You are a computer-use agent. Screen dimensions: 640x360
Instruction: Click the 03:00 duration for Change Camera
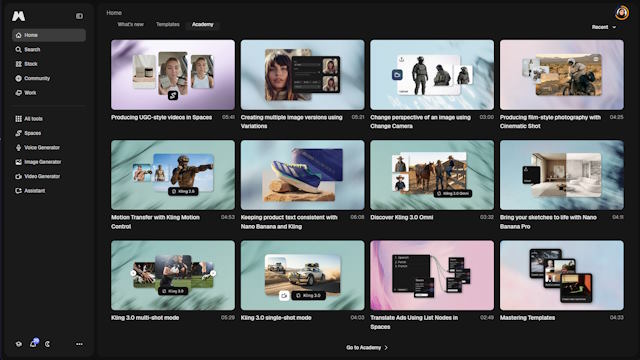[487, 117]
